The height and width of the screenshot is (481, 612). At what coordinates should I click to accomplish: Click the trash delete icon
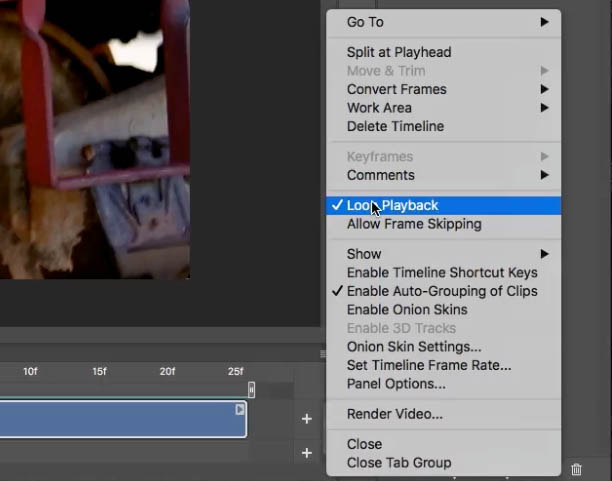[576, 469]
